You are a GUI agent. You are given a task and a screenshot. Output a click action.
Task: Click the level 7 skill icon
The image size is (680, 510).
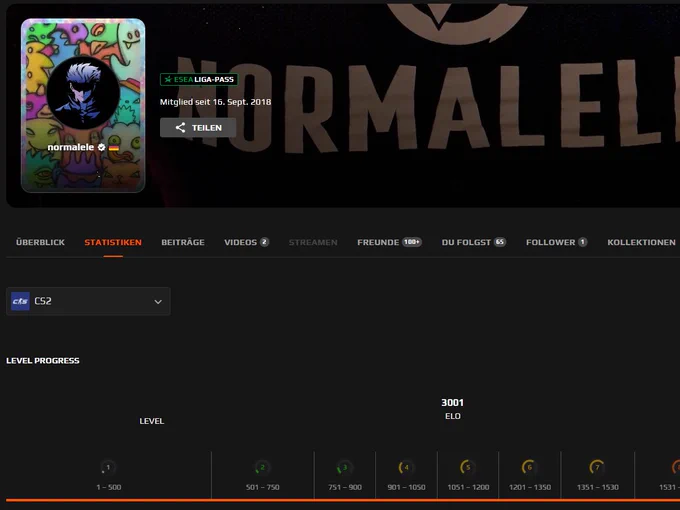click(x=597, y=468)
